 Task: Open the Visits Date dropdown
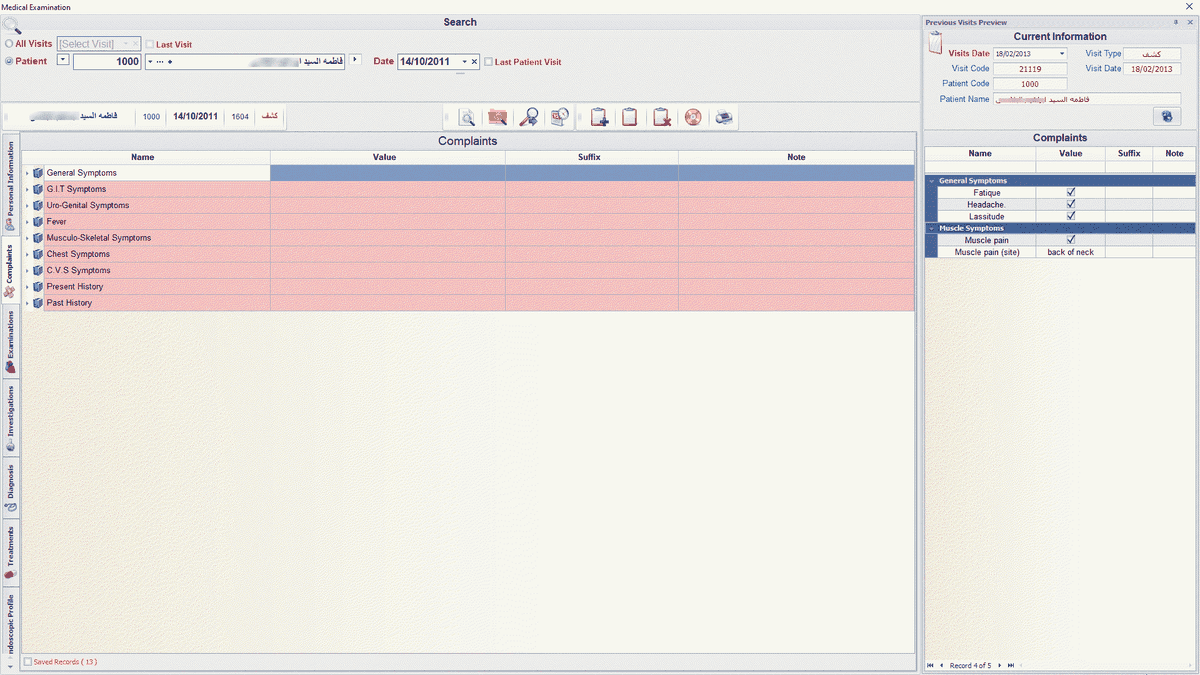coord(1061,54)
